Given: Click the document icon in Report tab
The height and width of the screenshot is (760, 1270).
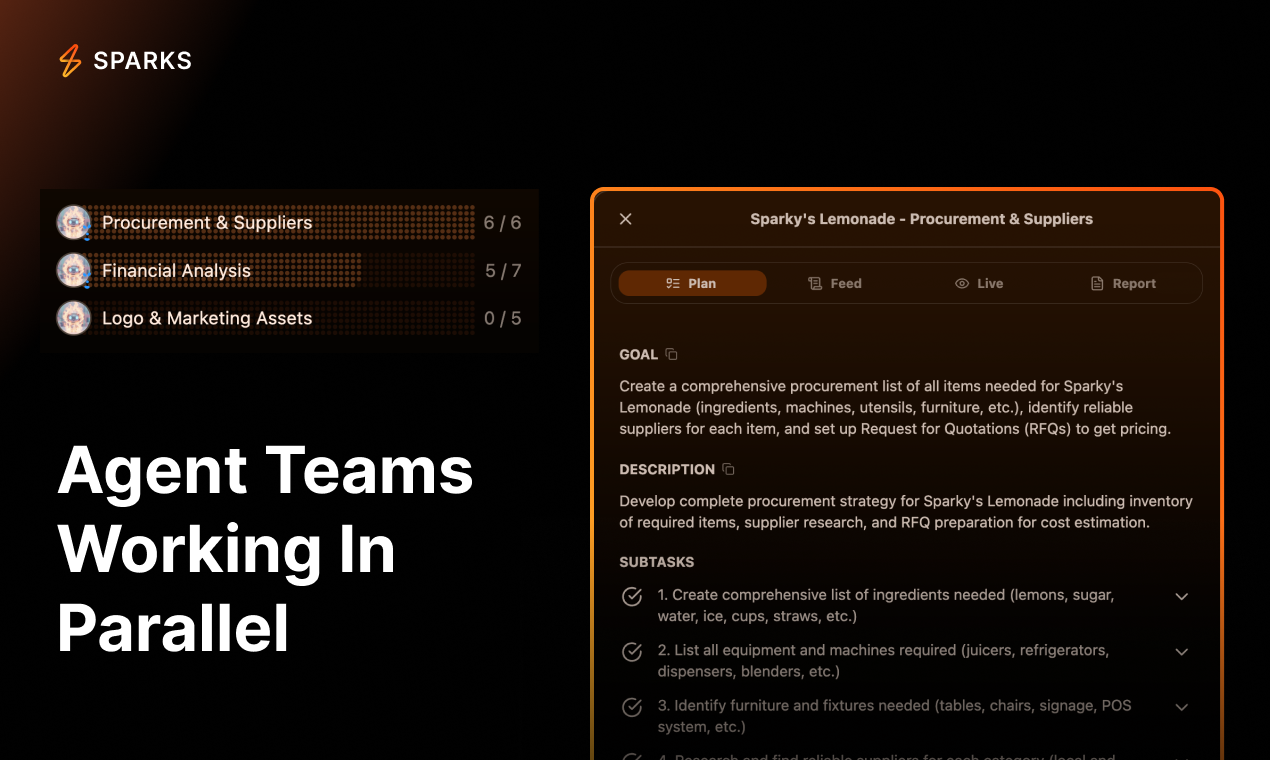Looking at the screenshot, I should (x=1097, y=284).
